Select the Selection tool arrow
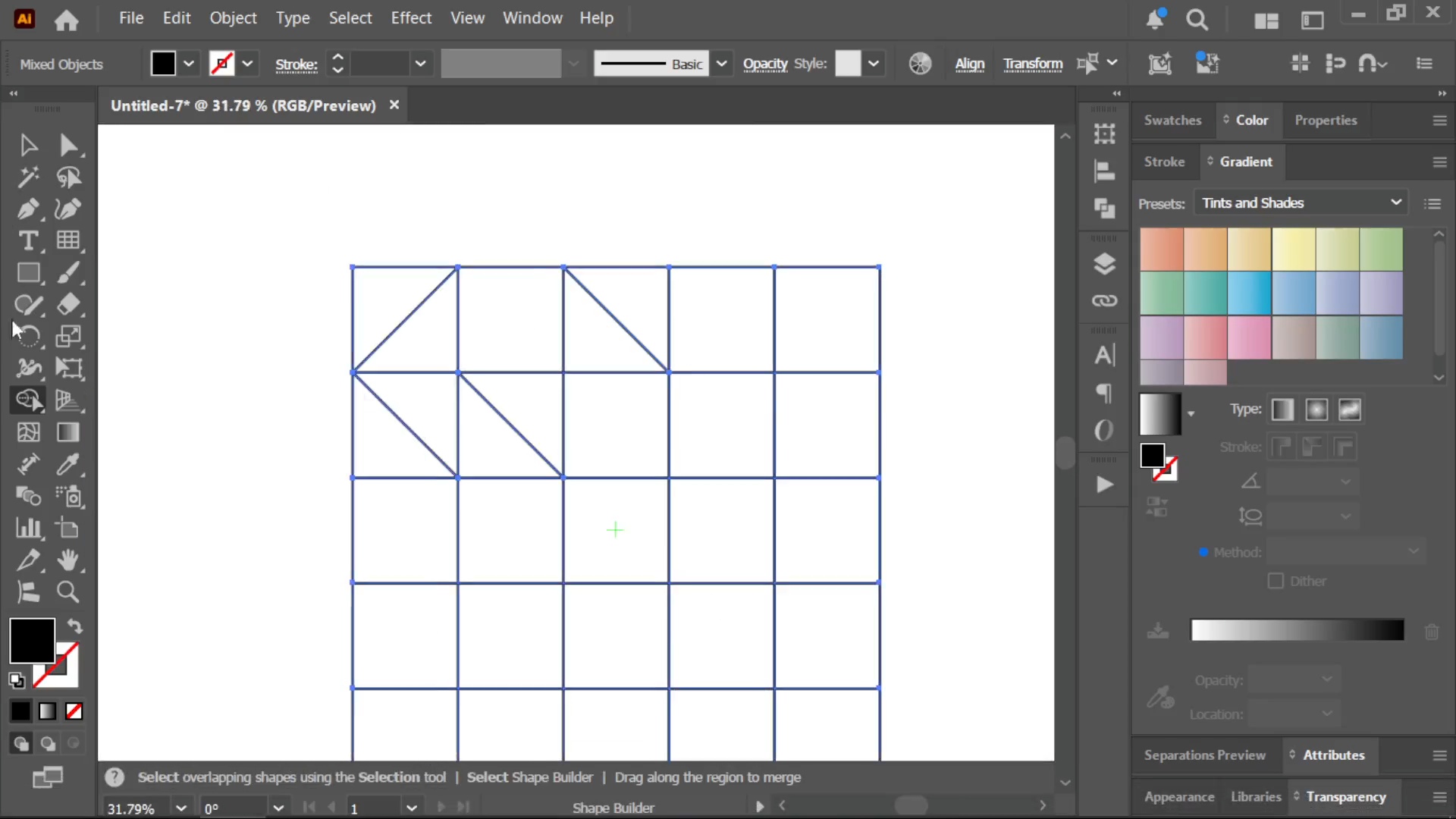Viewport: 1456px width, 819px height. click(28, 145)
